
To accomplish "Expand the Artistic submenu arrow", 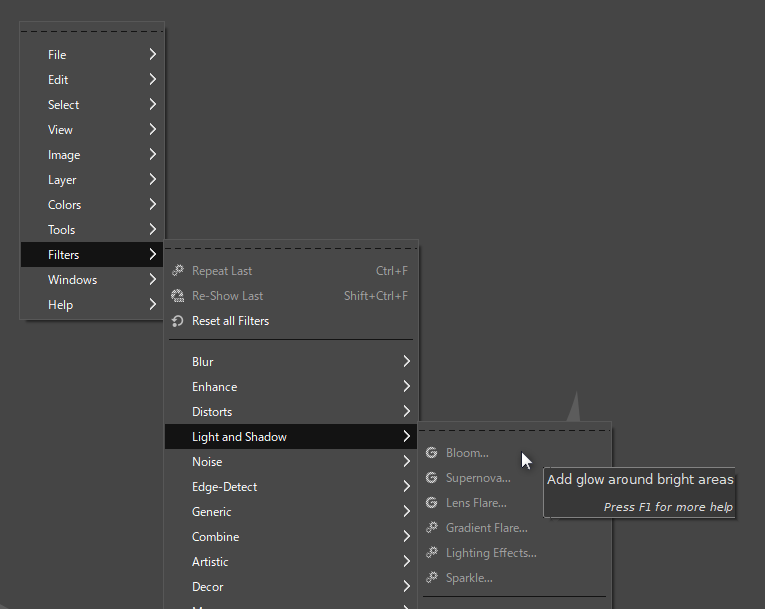I will click(x=406, y=561).
